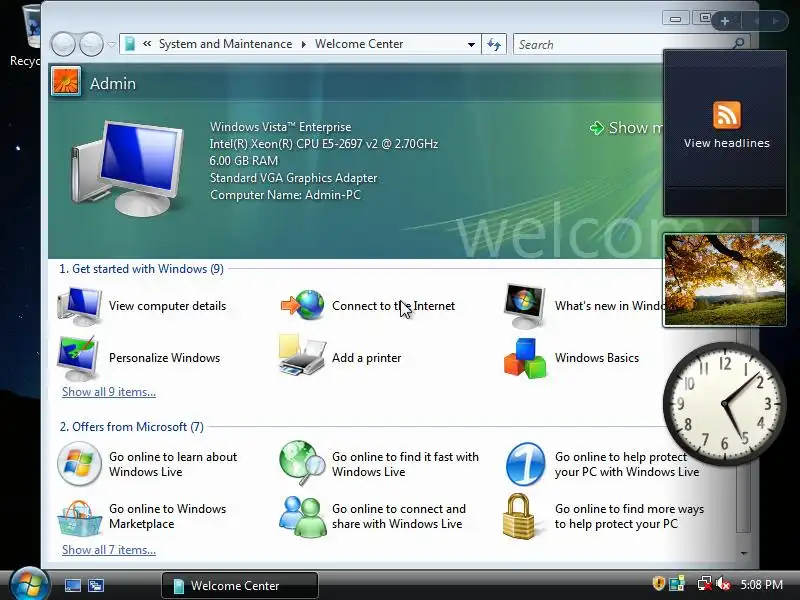Click sidebar previous gadgets page arrow
Screen dimensions: 800x600
pos(756,21)
